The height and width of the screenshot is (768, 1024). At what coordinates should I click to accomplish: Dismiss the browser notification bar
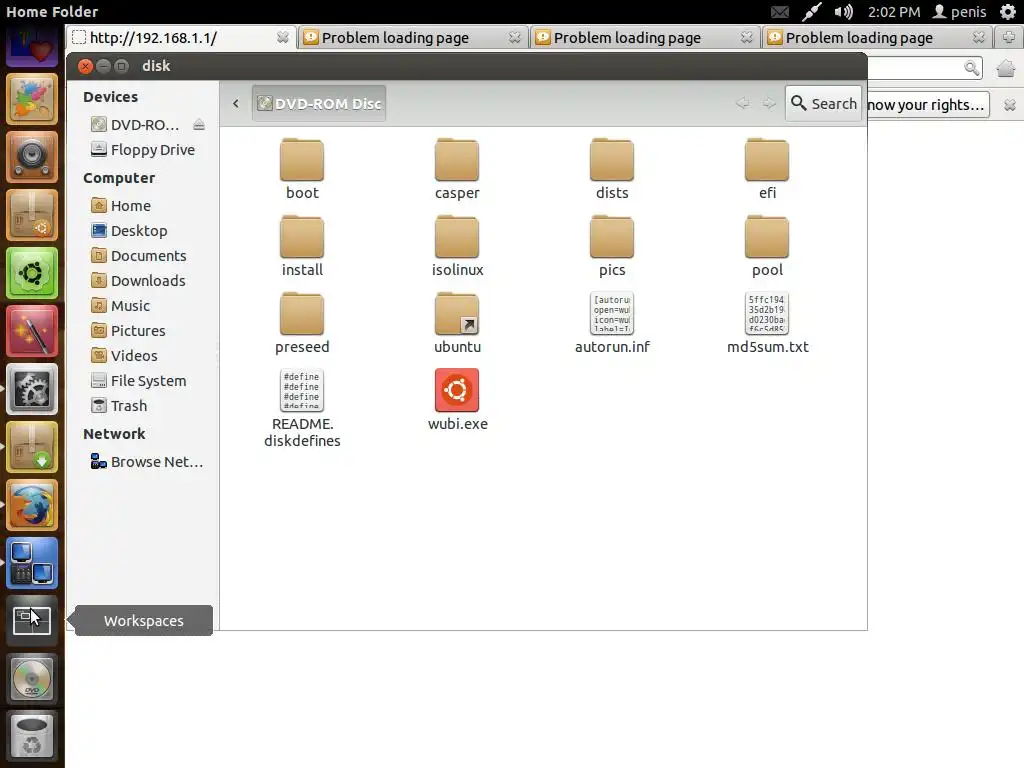pos(1010,104)
